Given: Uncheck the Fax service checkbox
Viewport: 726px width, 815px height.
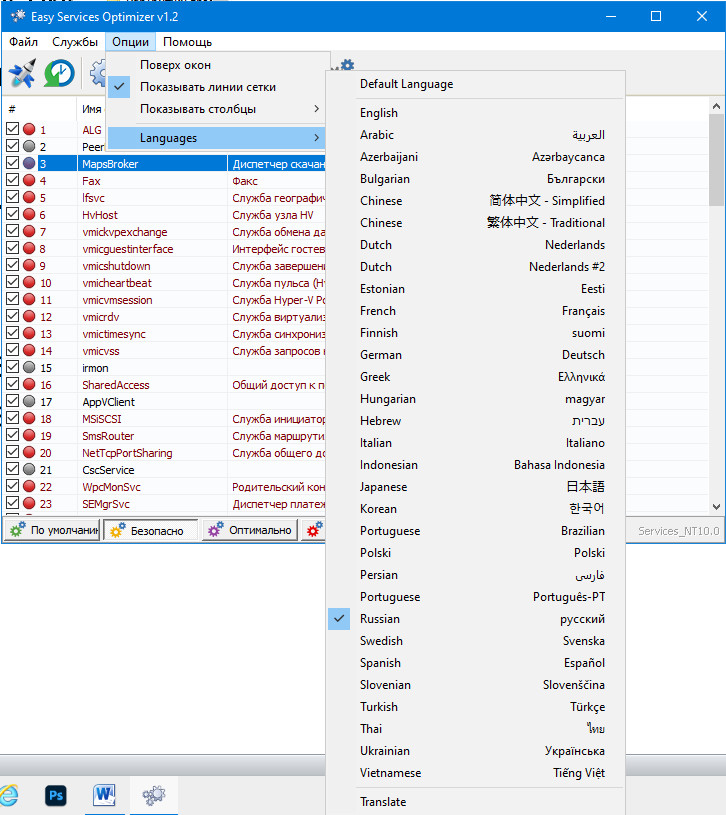Looking at the screenshot, I should (x=12, y=180).
